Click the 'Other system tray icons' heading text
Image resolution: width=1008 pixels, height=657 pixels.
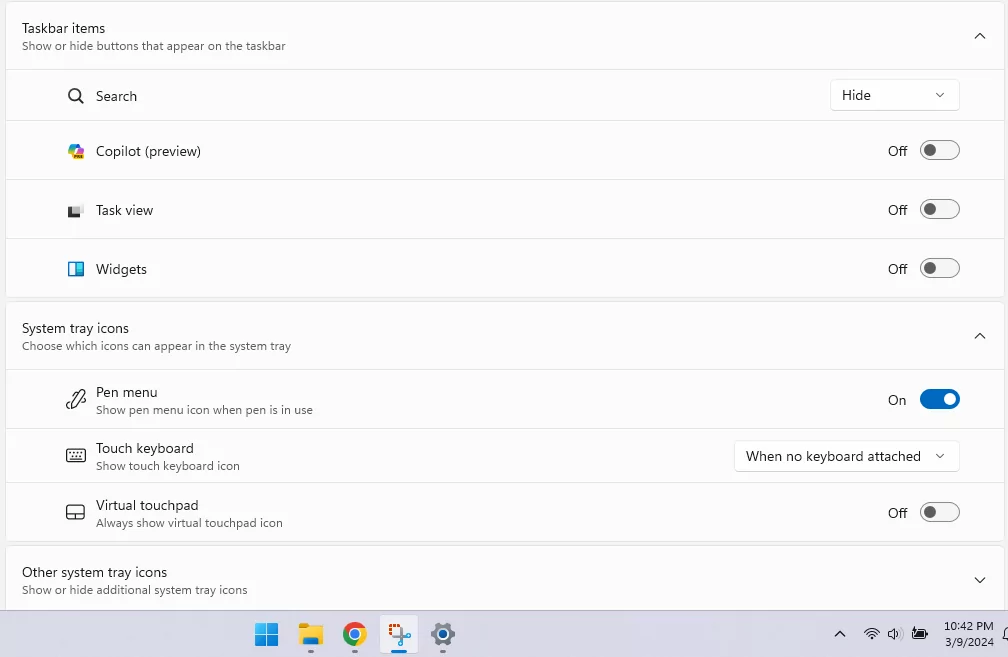click(x=94, y=572)
